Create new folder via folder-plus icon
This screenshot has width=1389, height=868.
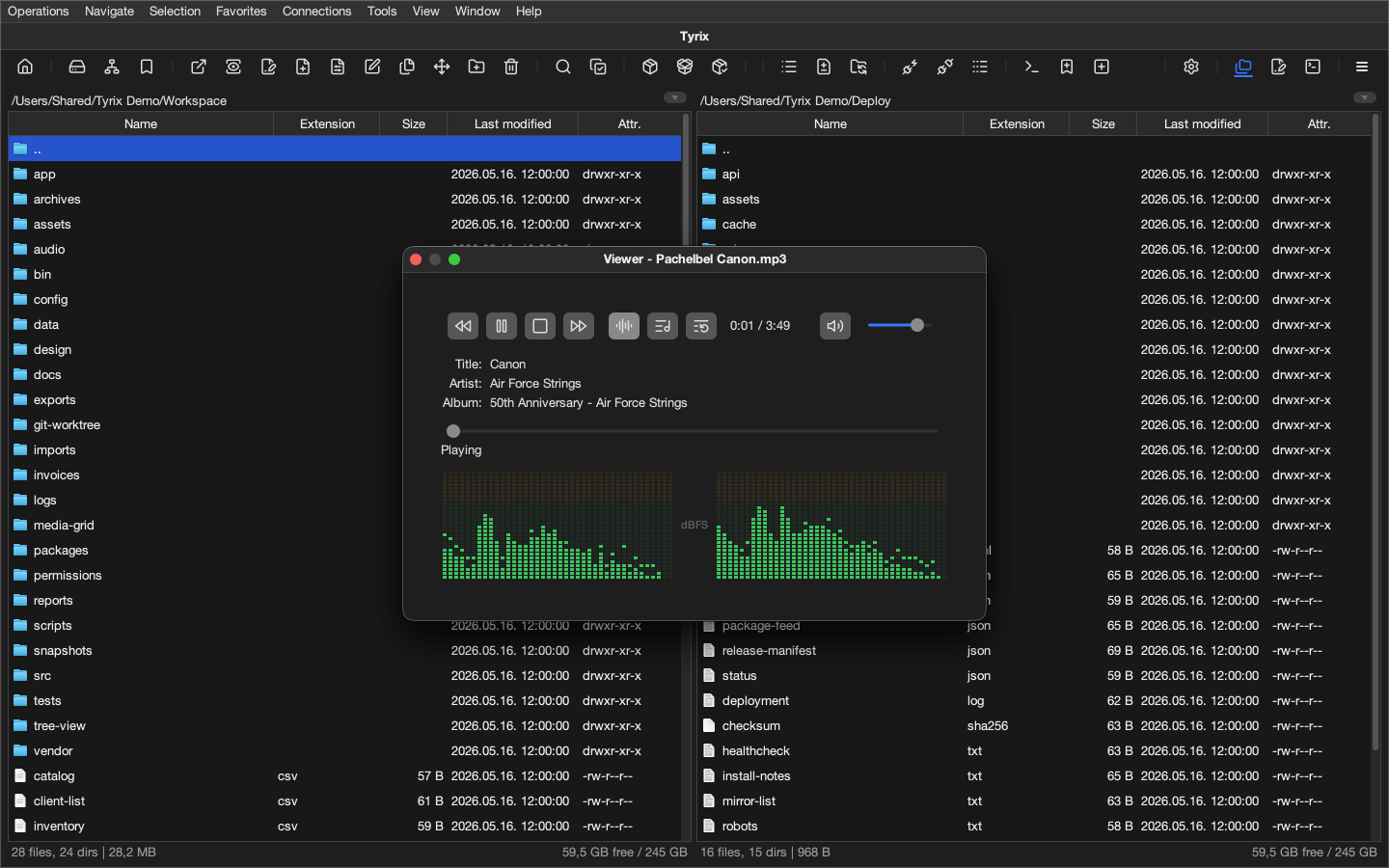[477, 67]
